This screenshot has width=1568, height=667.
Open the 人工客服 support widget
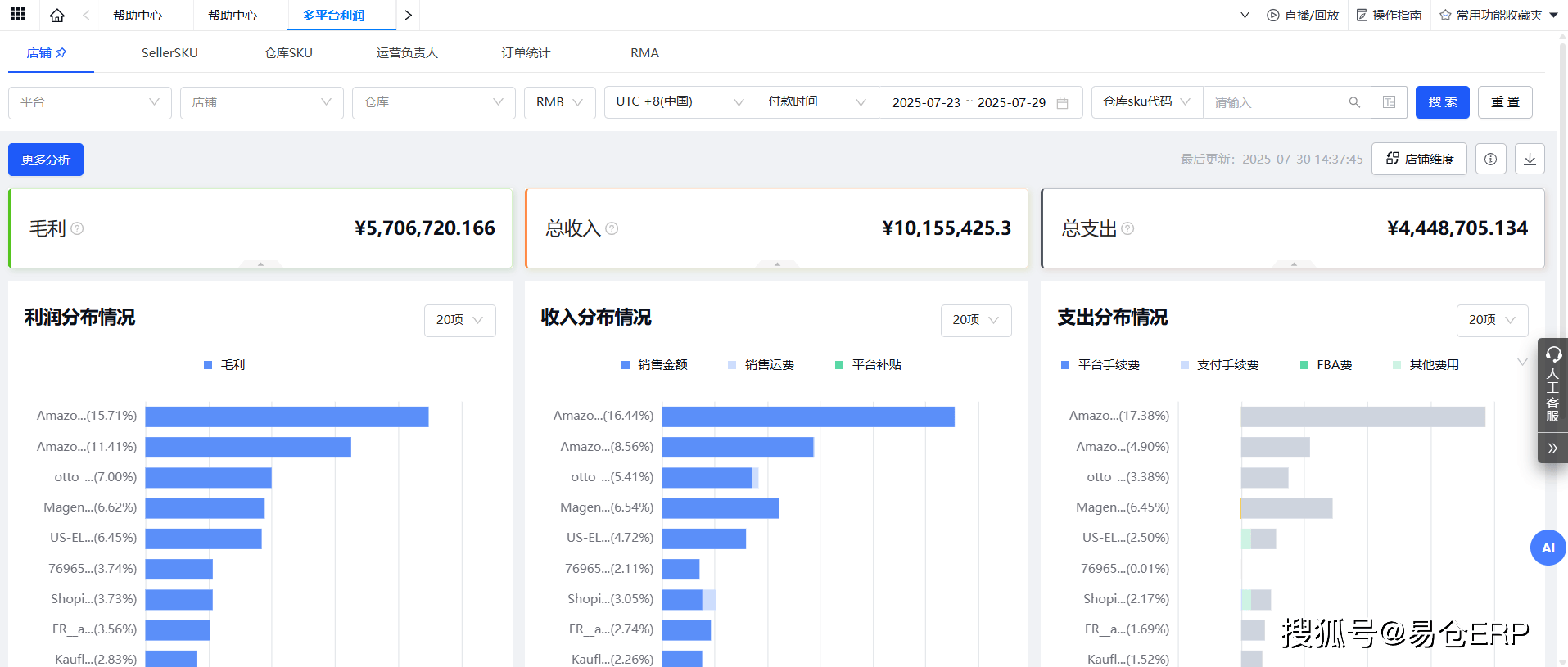(x=1552, y=385)
